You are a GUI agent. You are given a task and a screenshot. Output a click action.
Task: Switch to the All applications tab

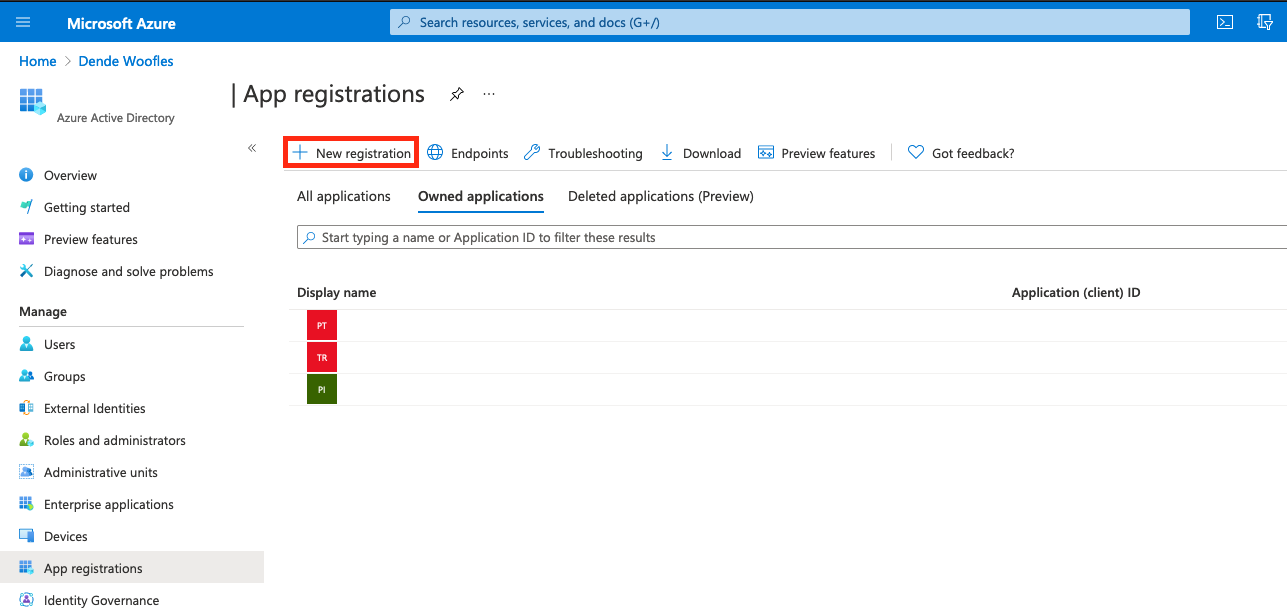[343, 196]
